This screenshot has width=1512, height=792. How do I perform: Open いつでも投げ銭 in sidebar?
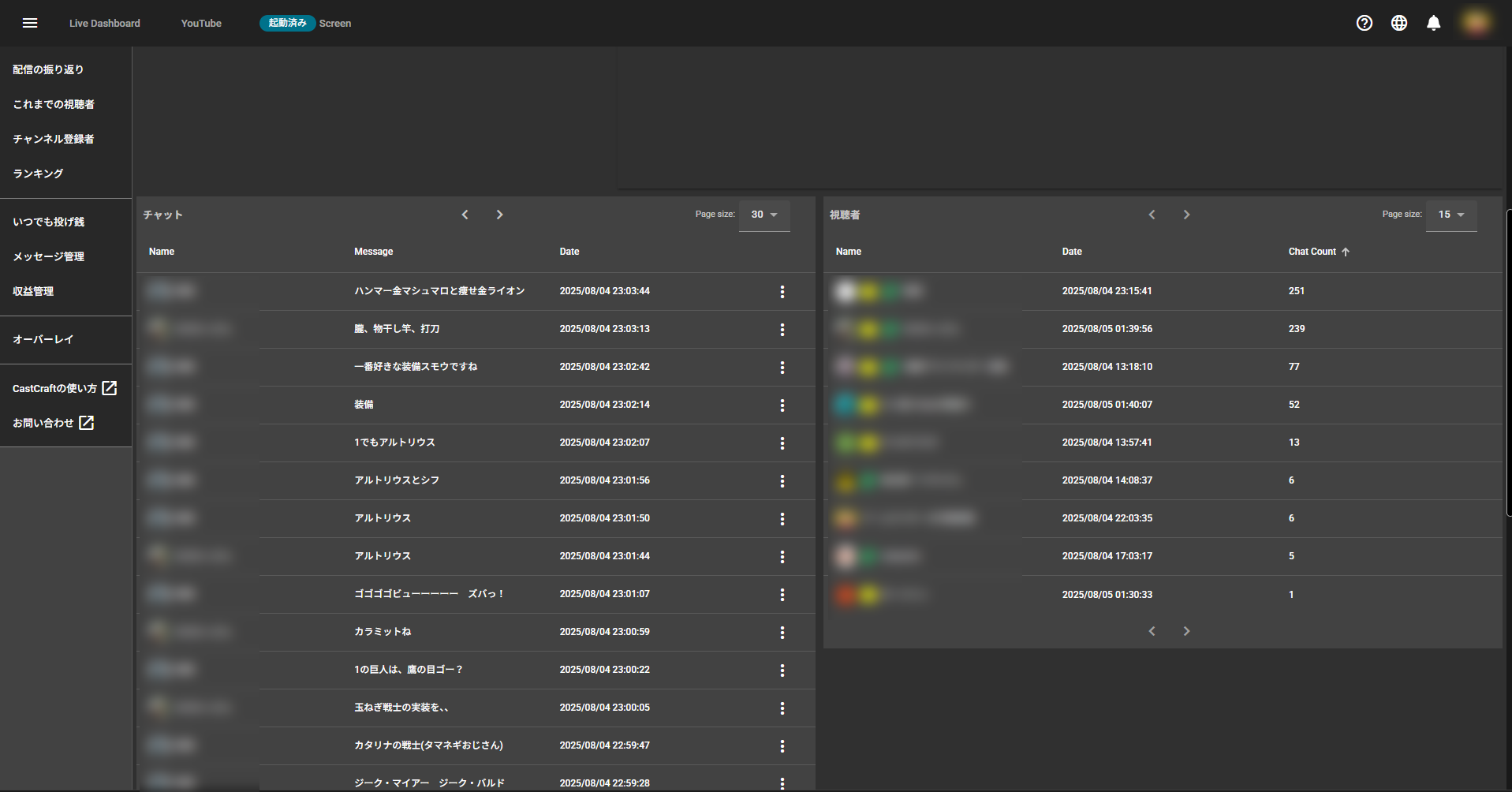[x=48, y=222]
